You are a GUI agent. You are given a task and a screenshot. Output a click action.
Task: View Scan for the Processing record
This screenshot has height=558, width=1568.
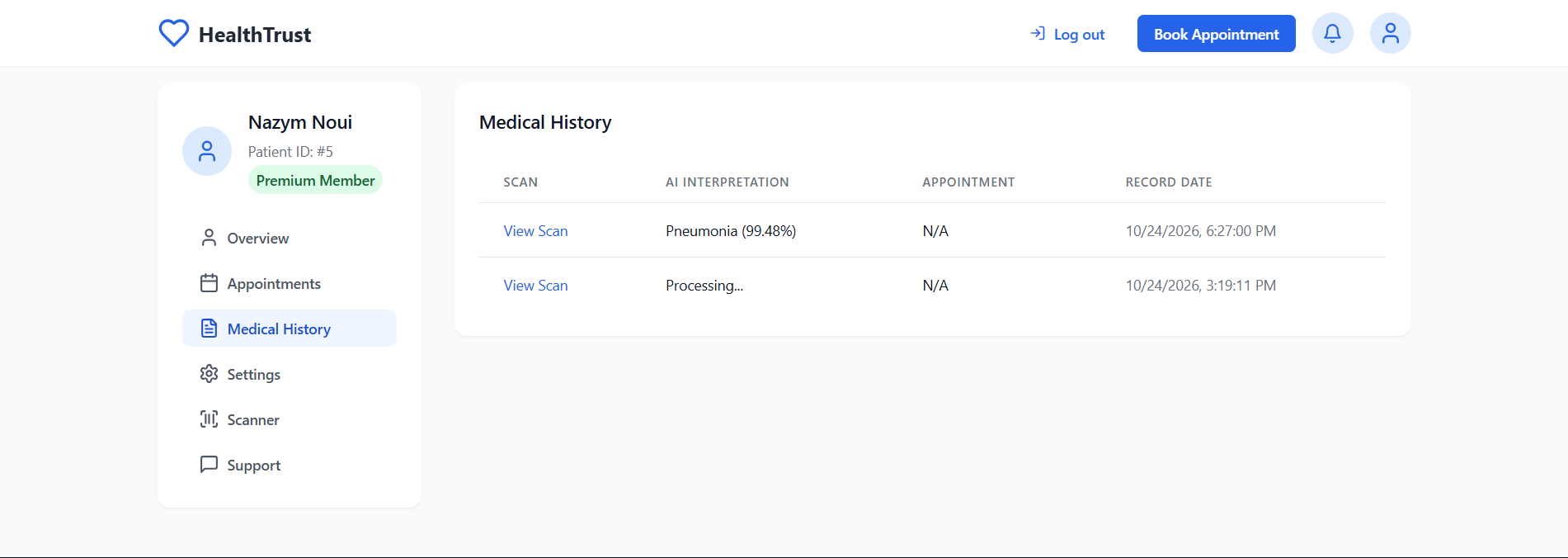535,286
